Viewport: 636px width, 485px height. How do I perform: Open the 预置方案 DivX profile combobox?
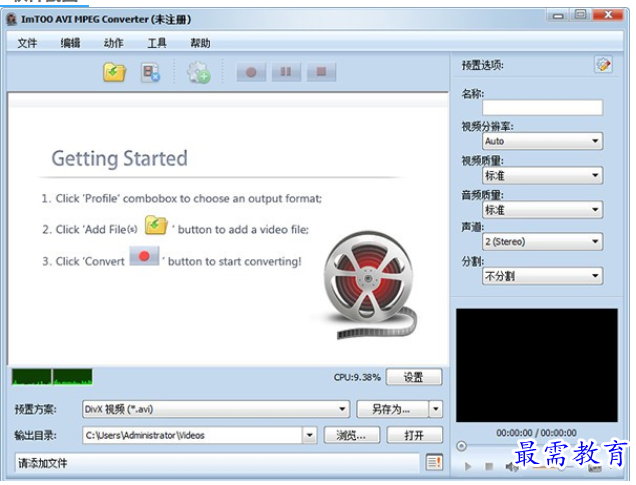(x=216, y=409)
